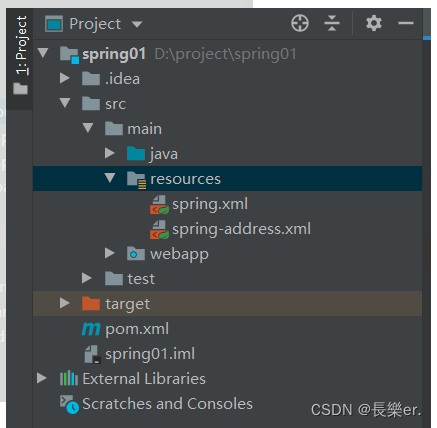Click the blue java sources folder icon
This screenshot has width=437, height=428.
136,153
